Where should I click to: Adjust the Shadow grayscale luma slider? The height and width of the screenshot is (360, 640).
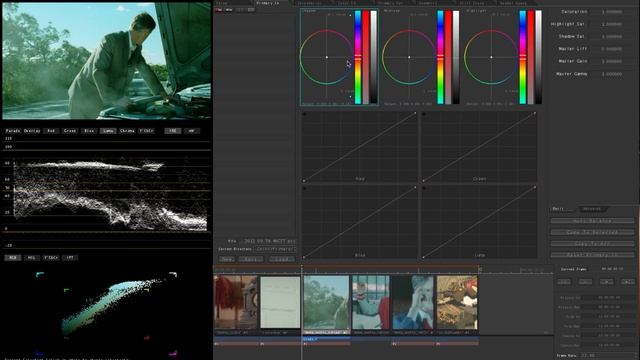pos(373,57)
